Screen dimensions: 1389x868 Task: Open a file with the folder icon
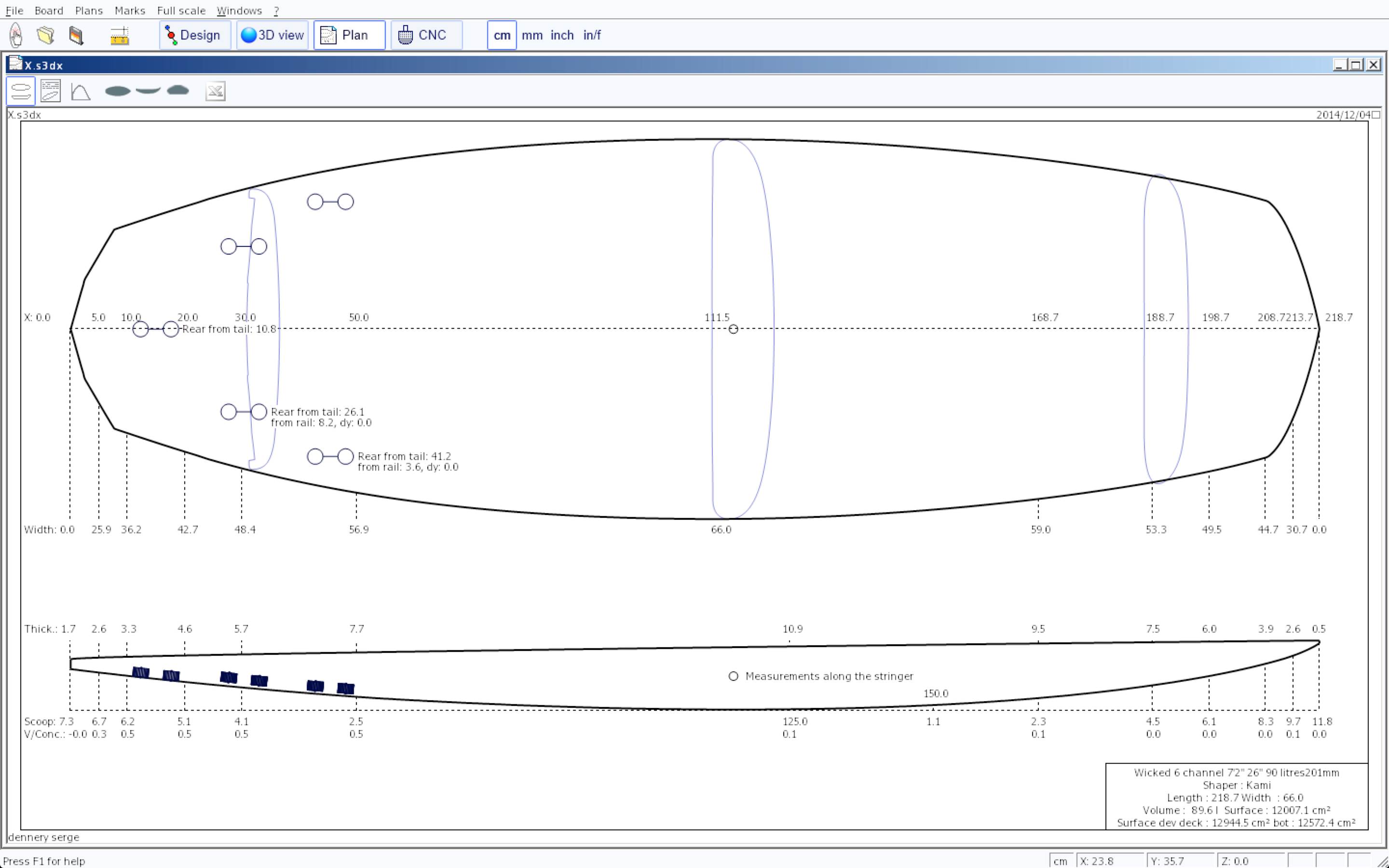(x=45, y=35)
